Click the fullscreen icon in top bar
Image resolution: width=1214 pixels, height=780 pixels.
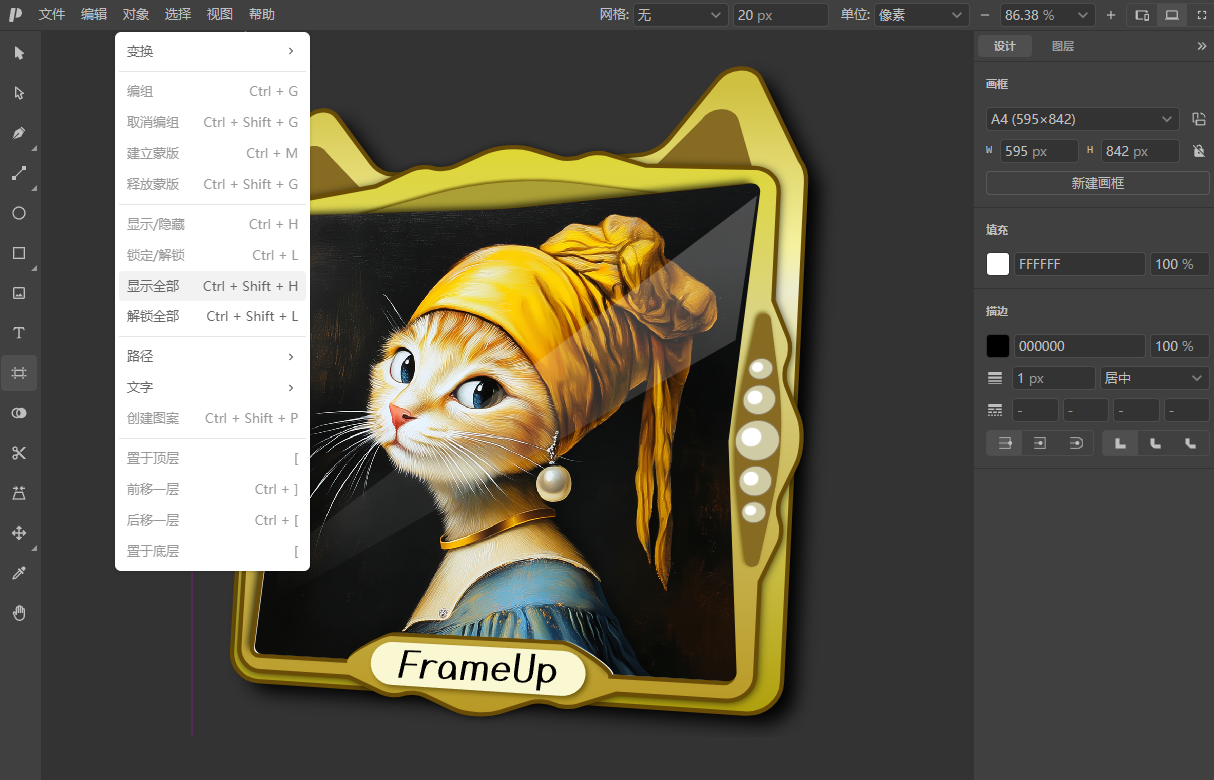(x=1201, y=15)
